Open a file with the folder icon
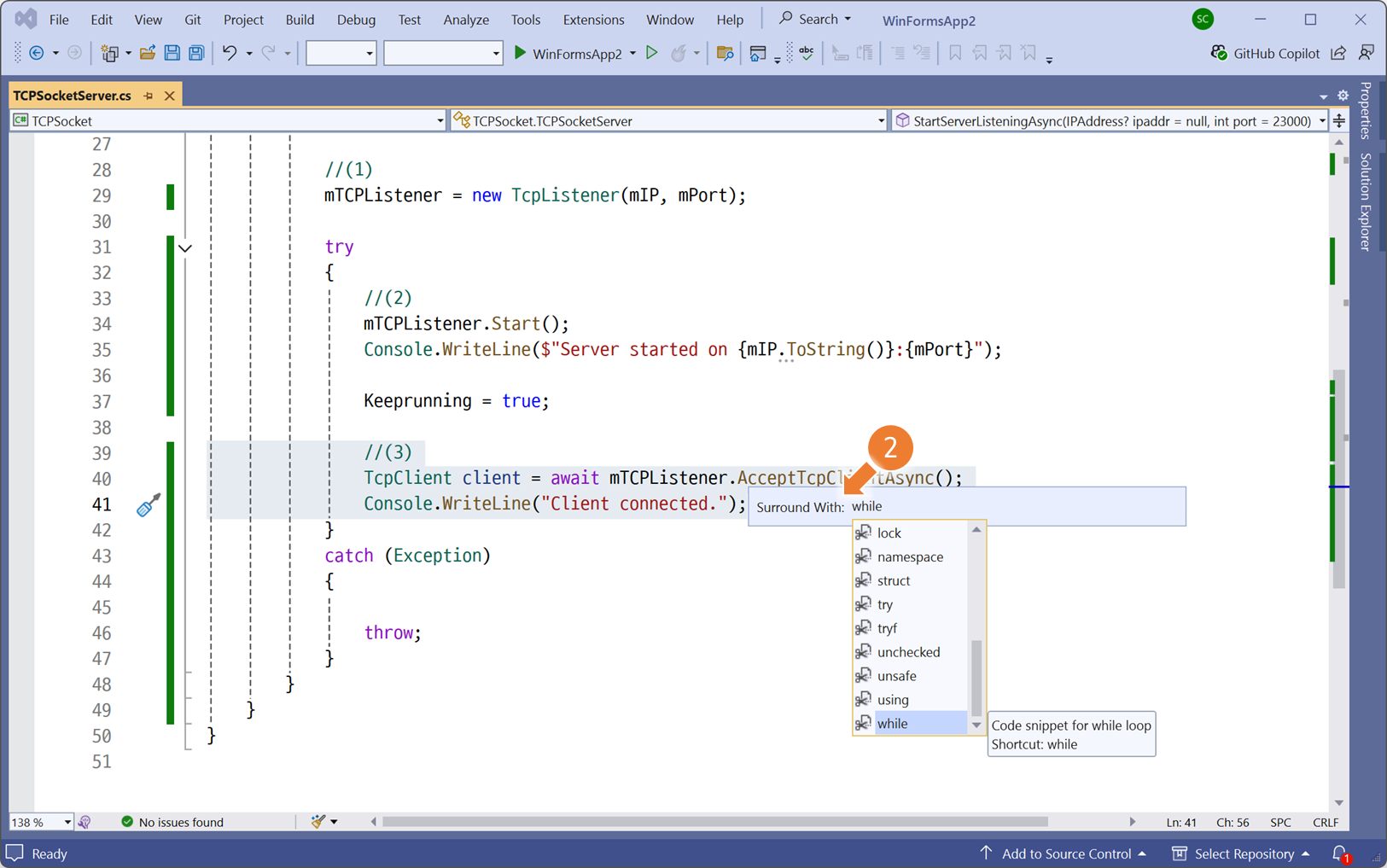This screenshot has height=868, width=1387. (148, 53)
